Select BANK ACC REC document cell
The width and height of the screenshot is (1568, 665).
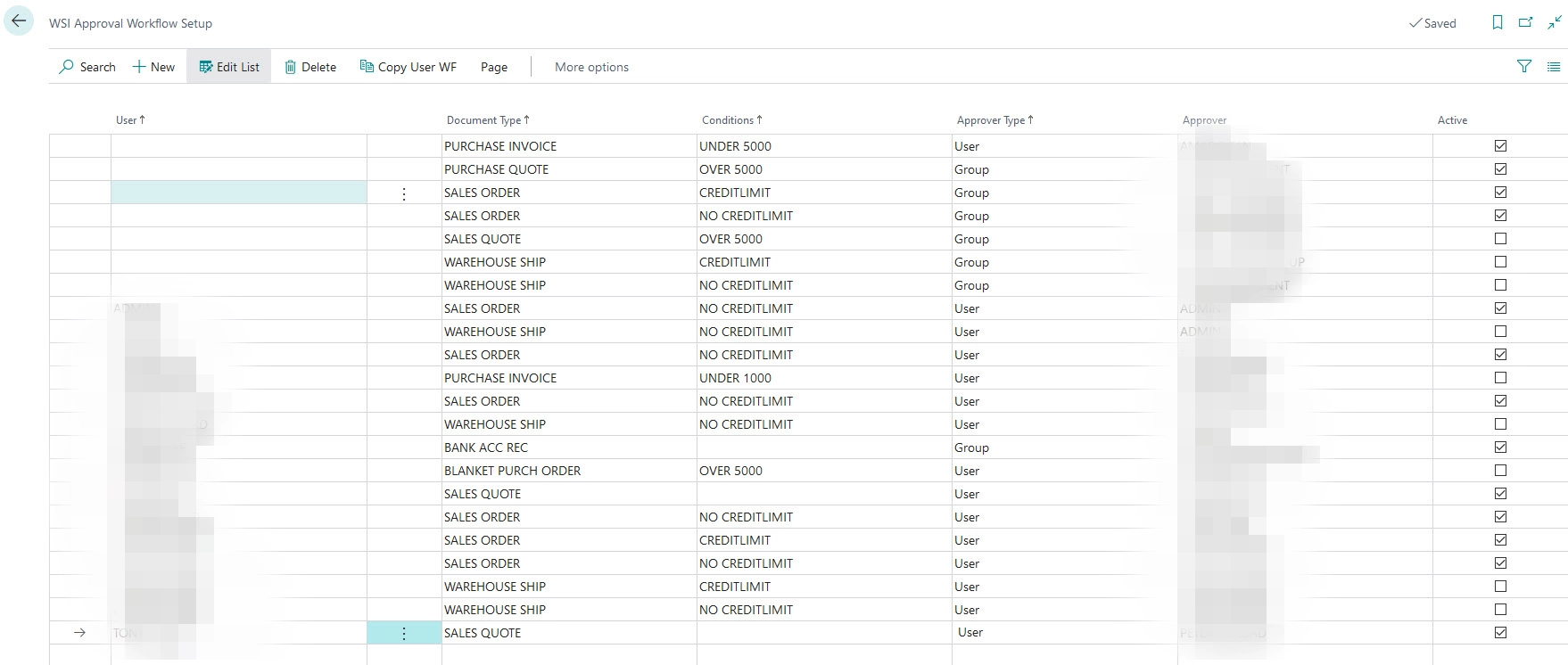[x=569, y=447]
